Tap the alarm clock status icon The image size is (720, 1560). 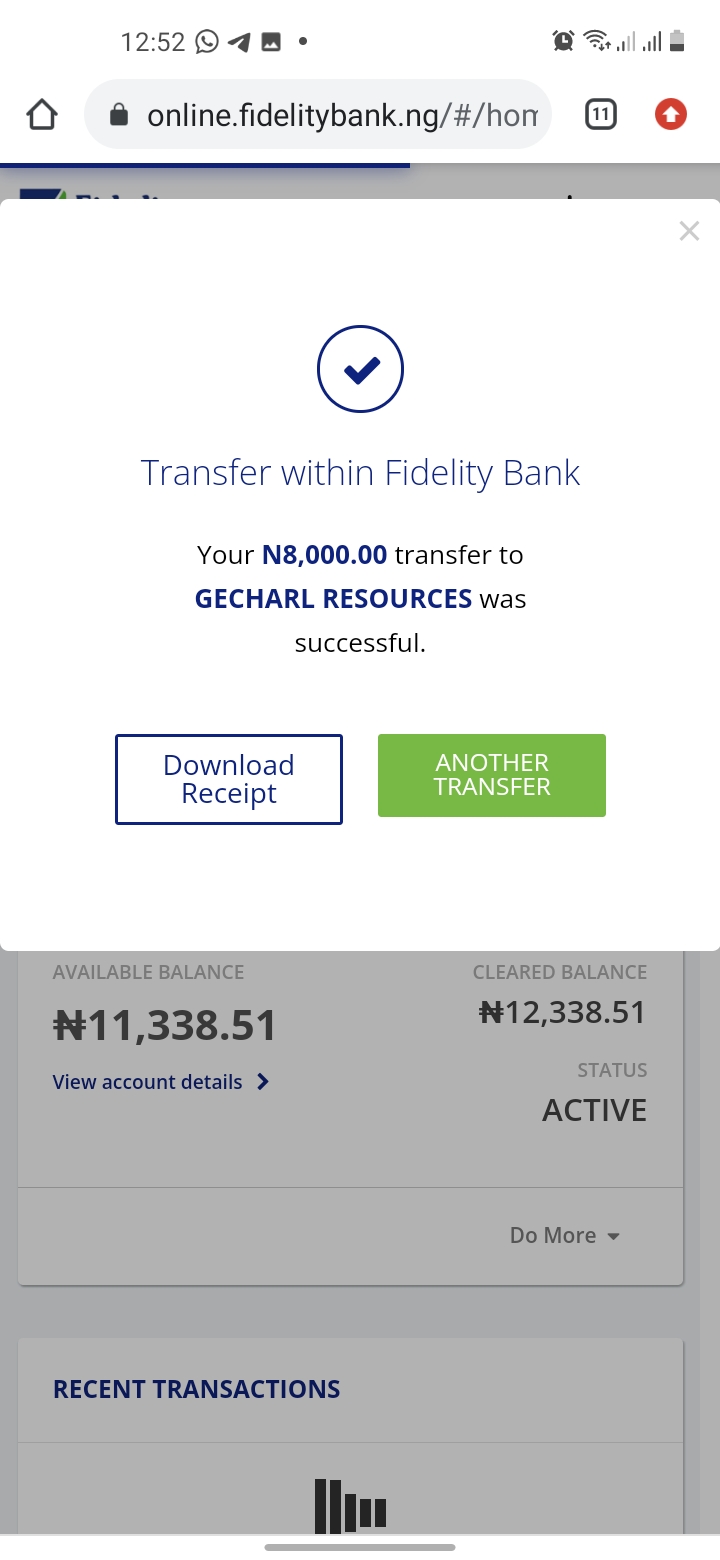coord(563,41)
